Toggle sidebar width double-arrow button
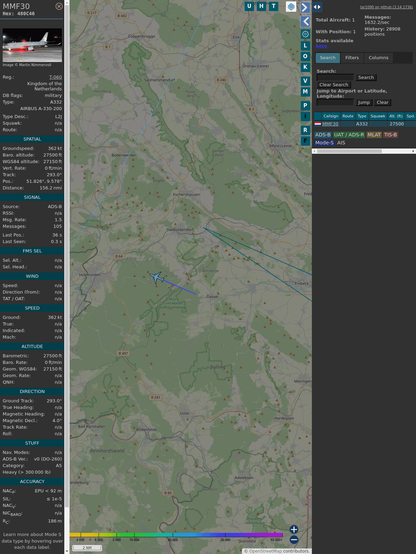The image size is (416, 554). pyautogui.click(x=317, y=7)
